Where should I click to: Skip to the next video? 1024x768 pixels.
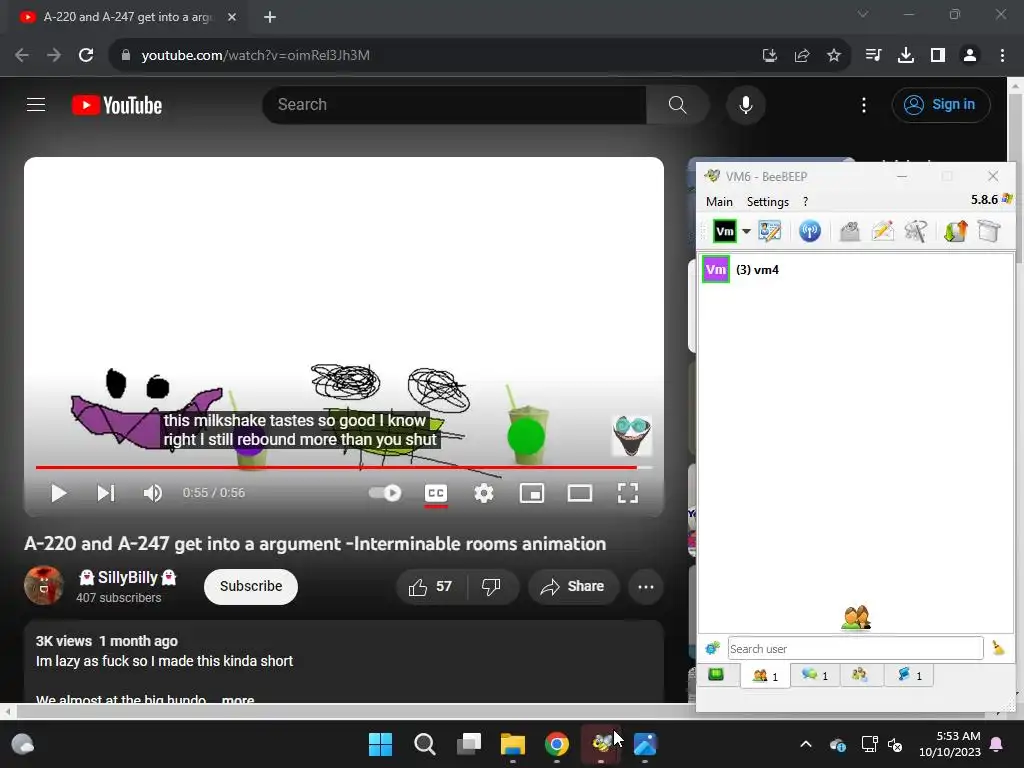coord(106,493)
